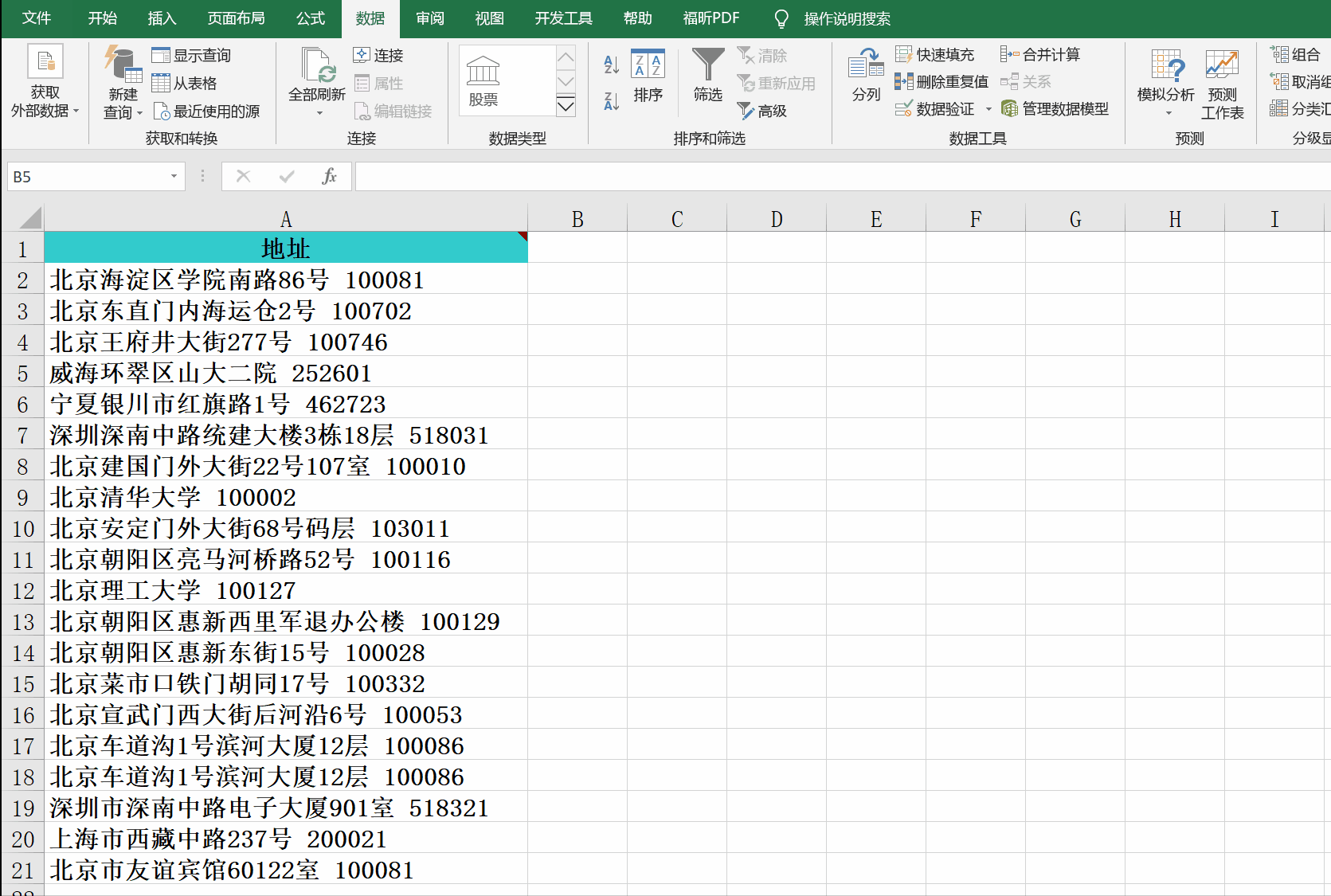Open 模拟分析 (What-If Analysis)
Image resolution: width=1331 pixels, height=896 pixels.
point(1165,82)
